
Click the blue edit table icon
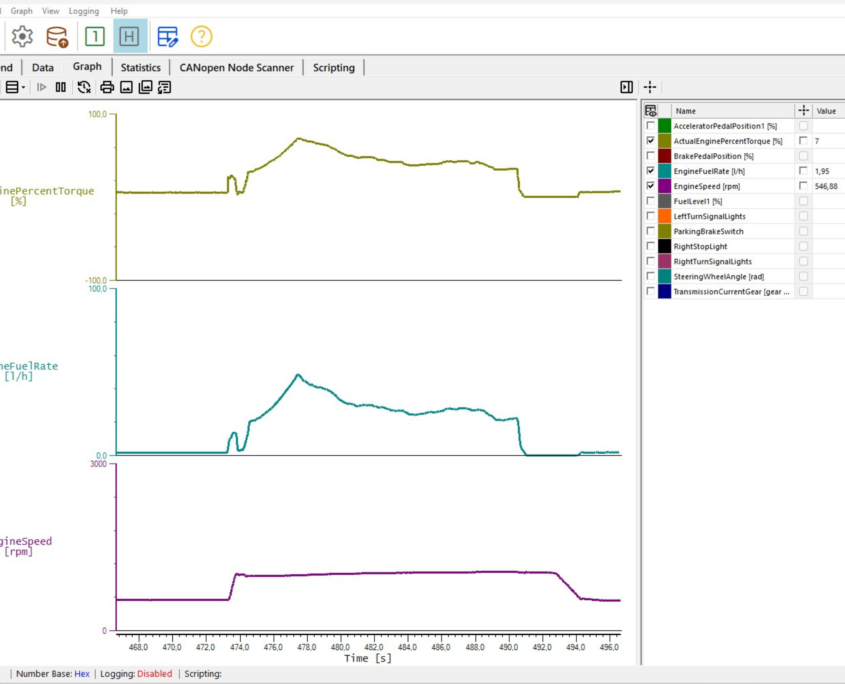[167, 37]
